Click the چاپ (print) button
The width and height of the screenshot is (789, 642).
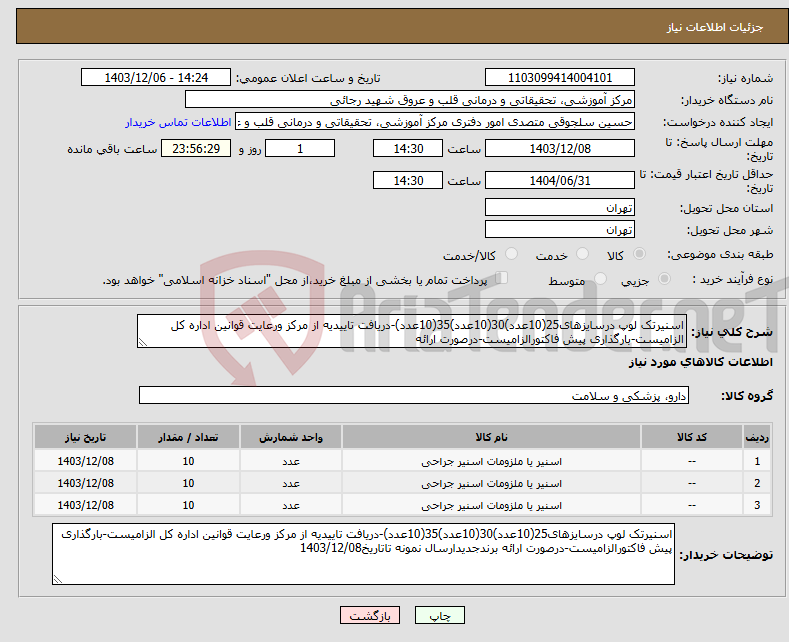point(439,615)
